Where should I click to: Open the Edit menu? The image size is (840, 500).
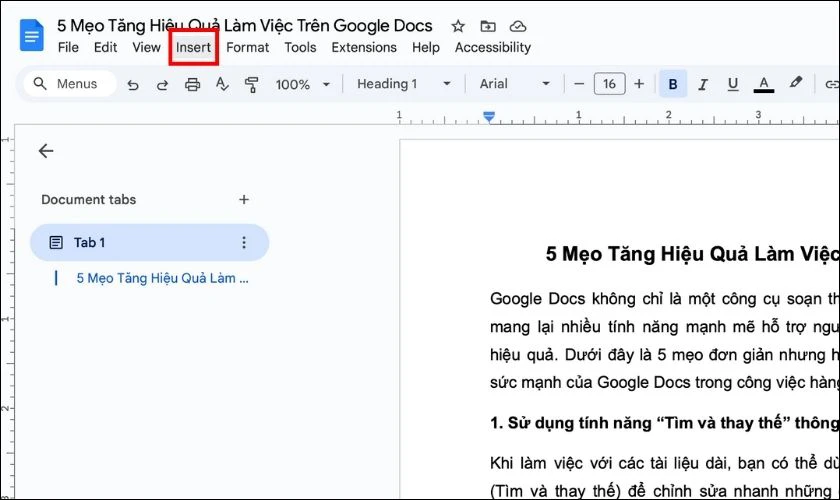point(106,47)
